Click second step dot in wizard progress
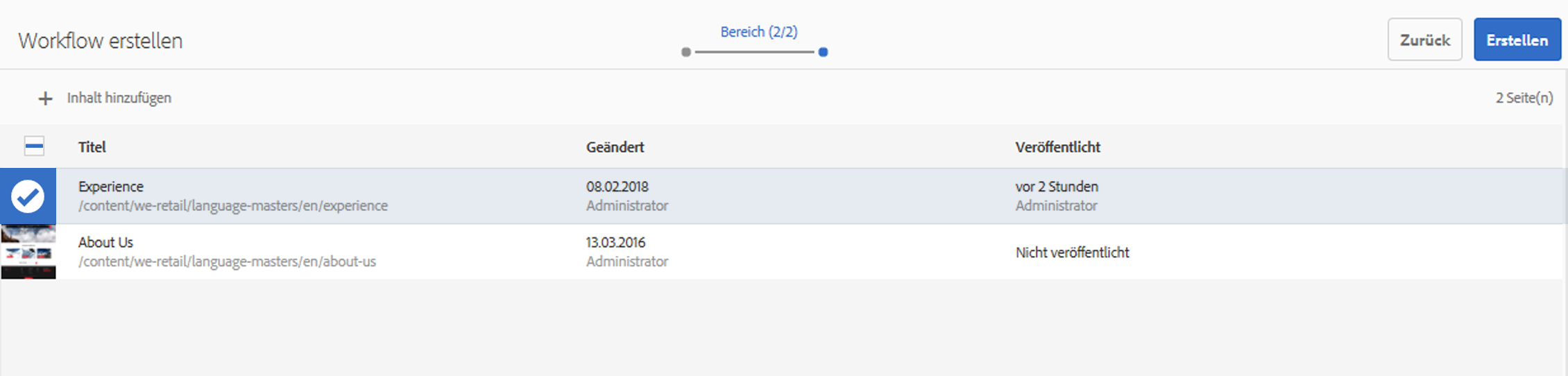 823,52
